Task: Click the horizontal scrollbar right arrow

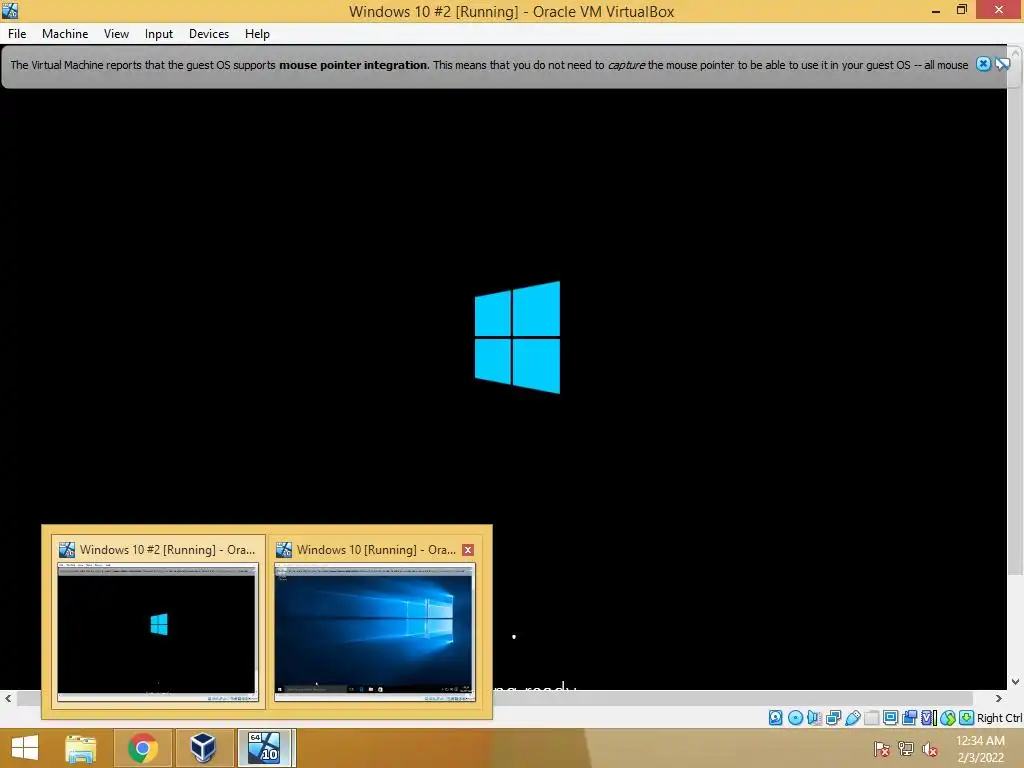Action: tap(999, 698)
